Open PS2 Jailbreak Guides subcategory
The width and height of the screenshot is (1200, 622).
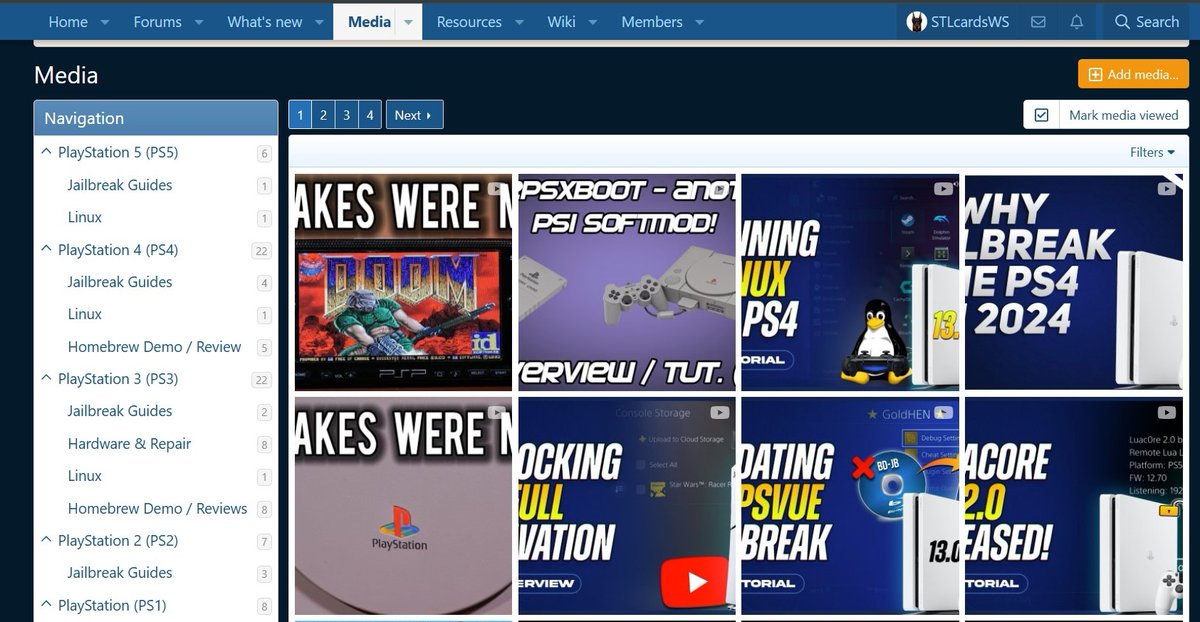120,572
